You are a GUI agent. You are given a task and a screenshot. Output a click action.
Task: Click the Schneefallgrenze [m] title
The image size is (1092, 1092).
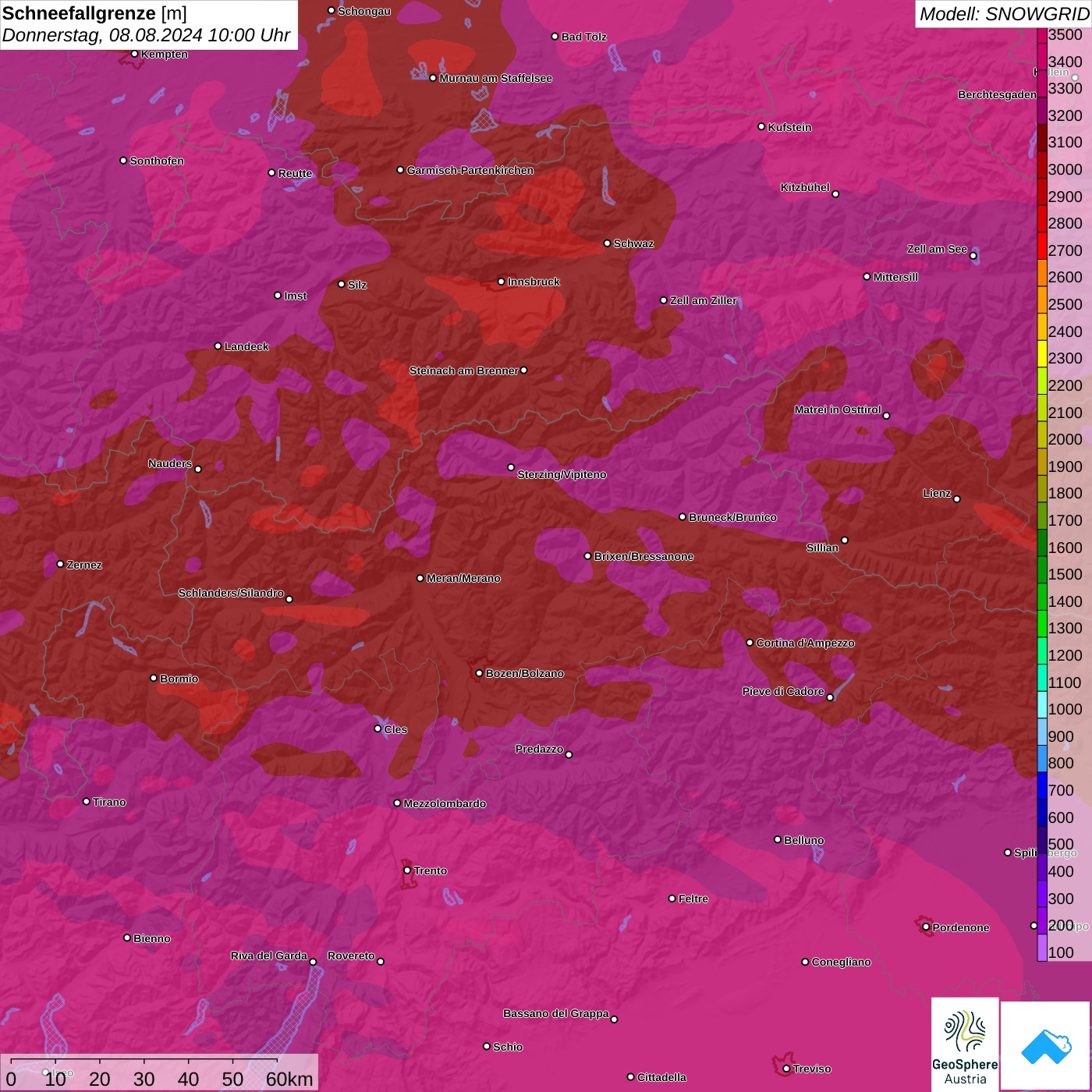point(94,13)
